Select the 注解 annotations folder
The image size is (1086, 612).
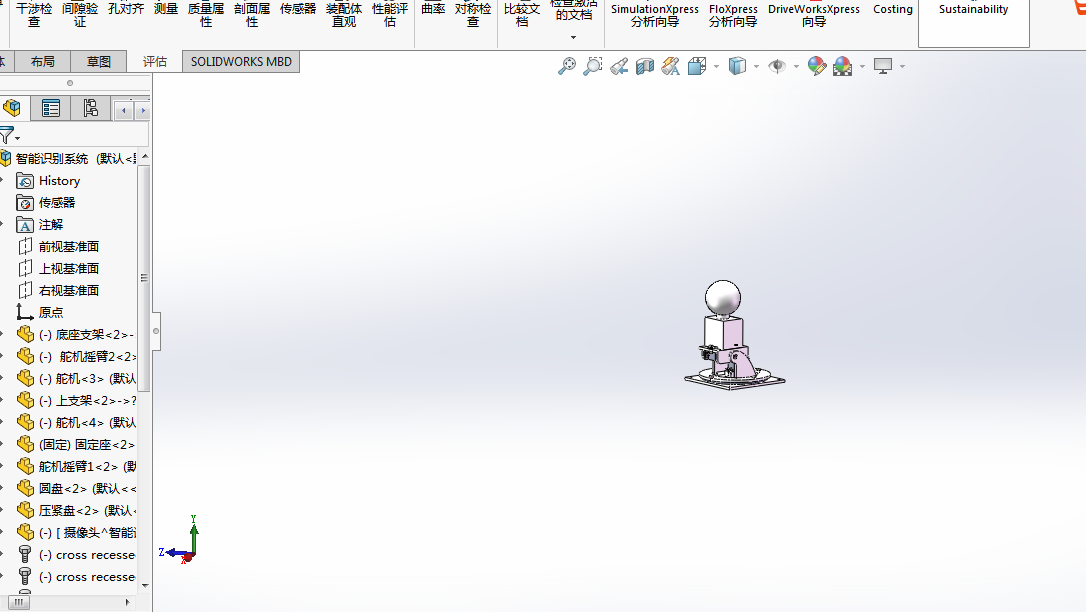coord(39,225)
